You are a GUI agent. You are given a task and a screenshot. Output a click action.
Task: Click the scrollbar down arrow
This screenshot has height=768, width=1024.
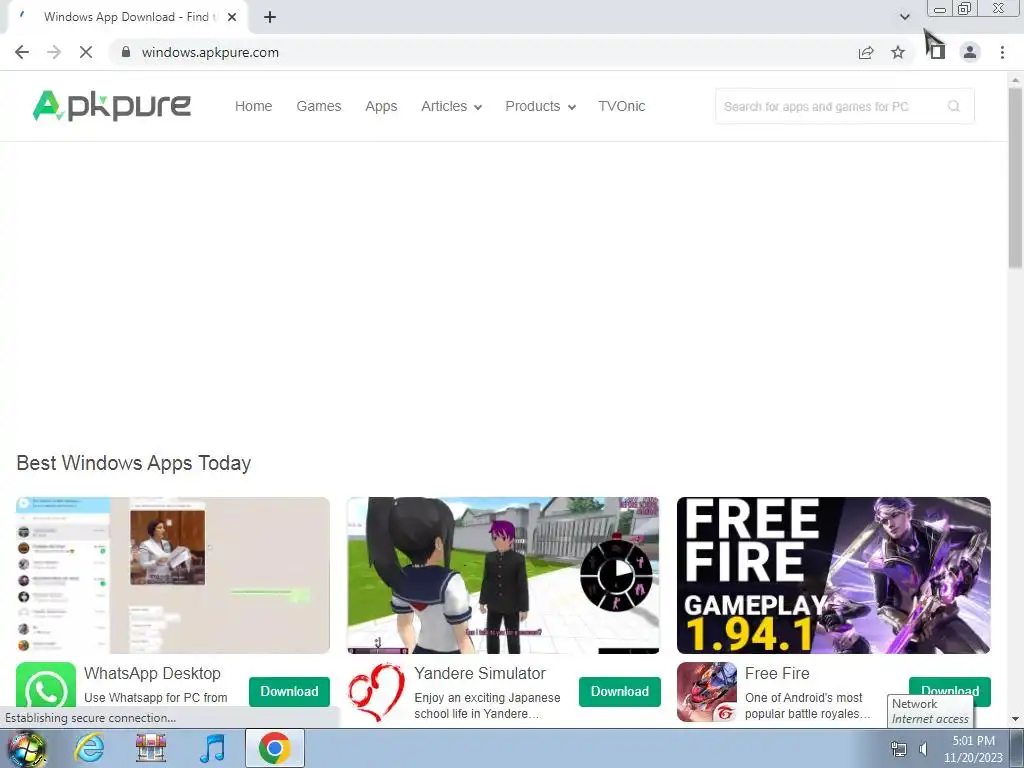pos(1015,719)
